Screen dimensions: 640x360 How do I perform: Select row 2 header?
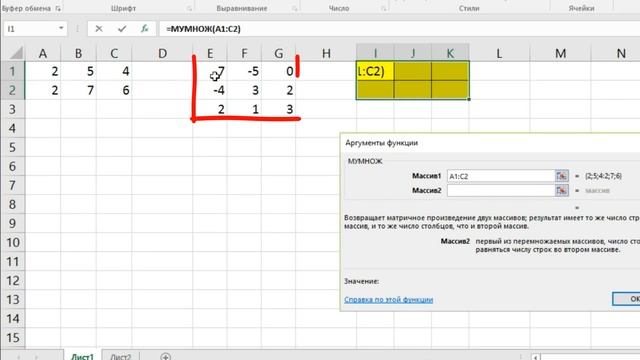12,90
